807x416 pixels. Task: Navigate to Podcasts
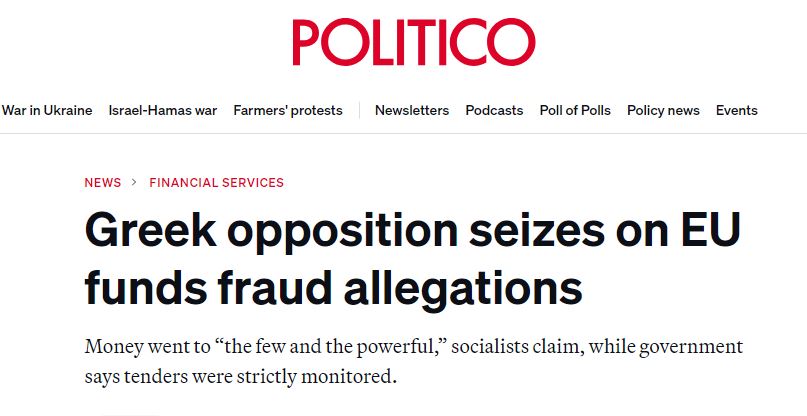point(494,111)
